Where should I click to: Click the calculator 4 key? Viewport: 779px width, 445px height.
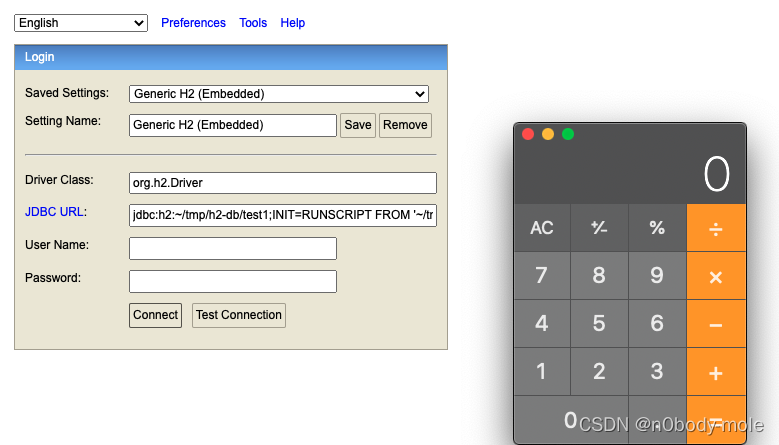coord(542,323)
